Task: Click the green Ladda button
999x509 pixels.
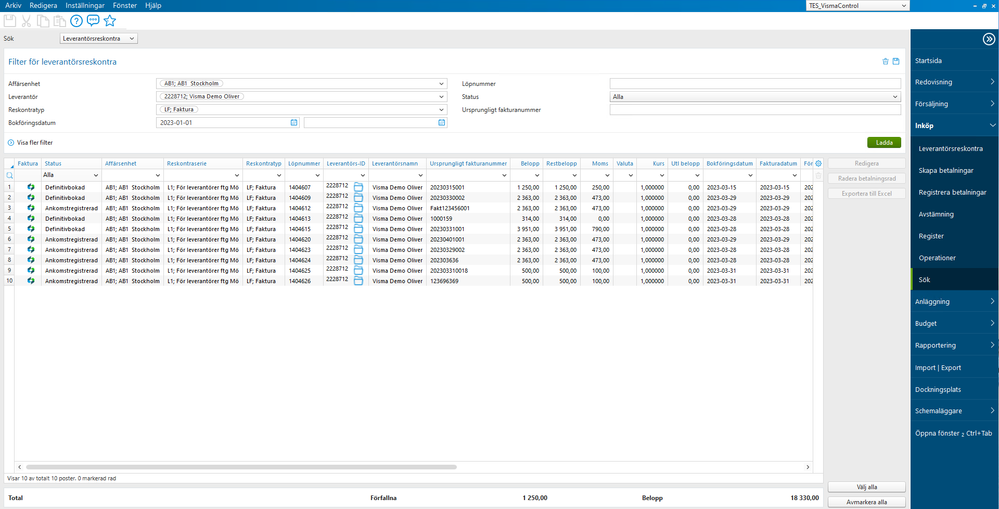Action: point(883,143)
